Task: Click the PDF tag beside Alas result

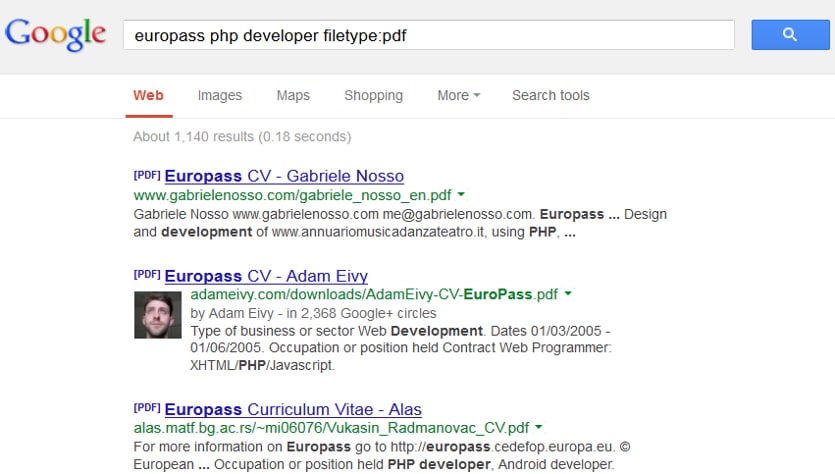Action: tap(147, 408)
